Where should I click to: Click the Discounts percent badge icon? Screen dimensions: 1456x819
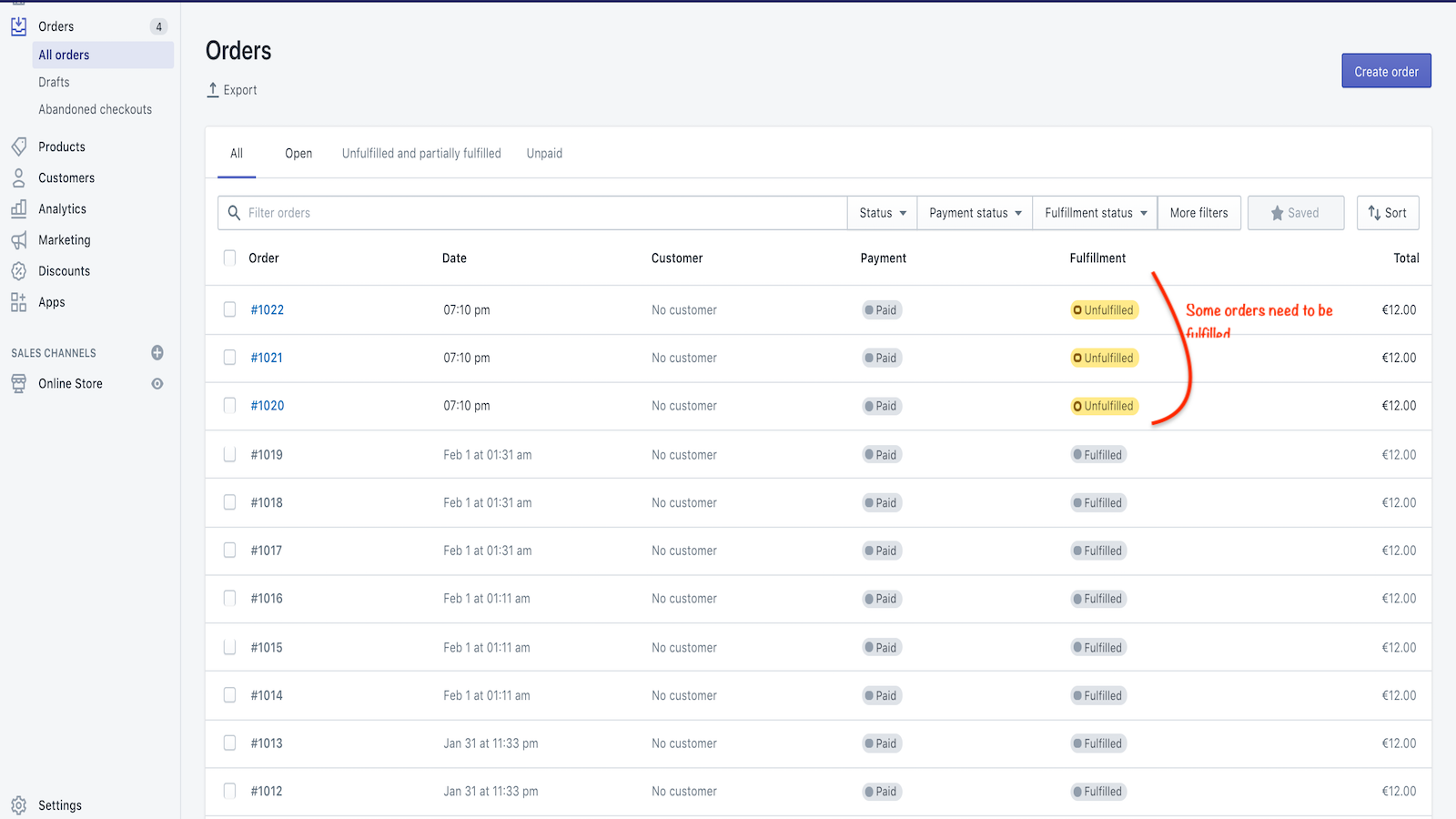pyautogui.click(x=18, y=271)
